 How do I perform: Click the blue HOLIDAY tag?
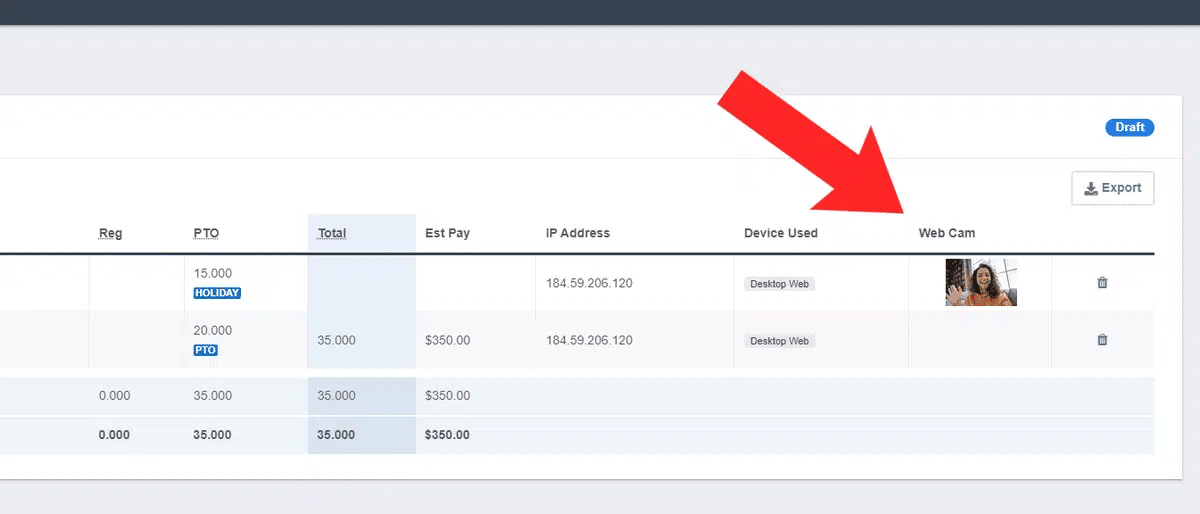(217, 293)
